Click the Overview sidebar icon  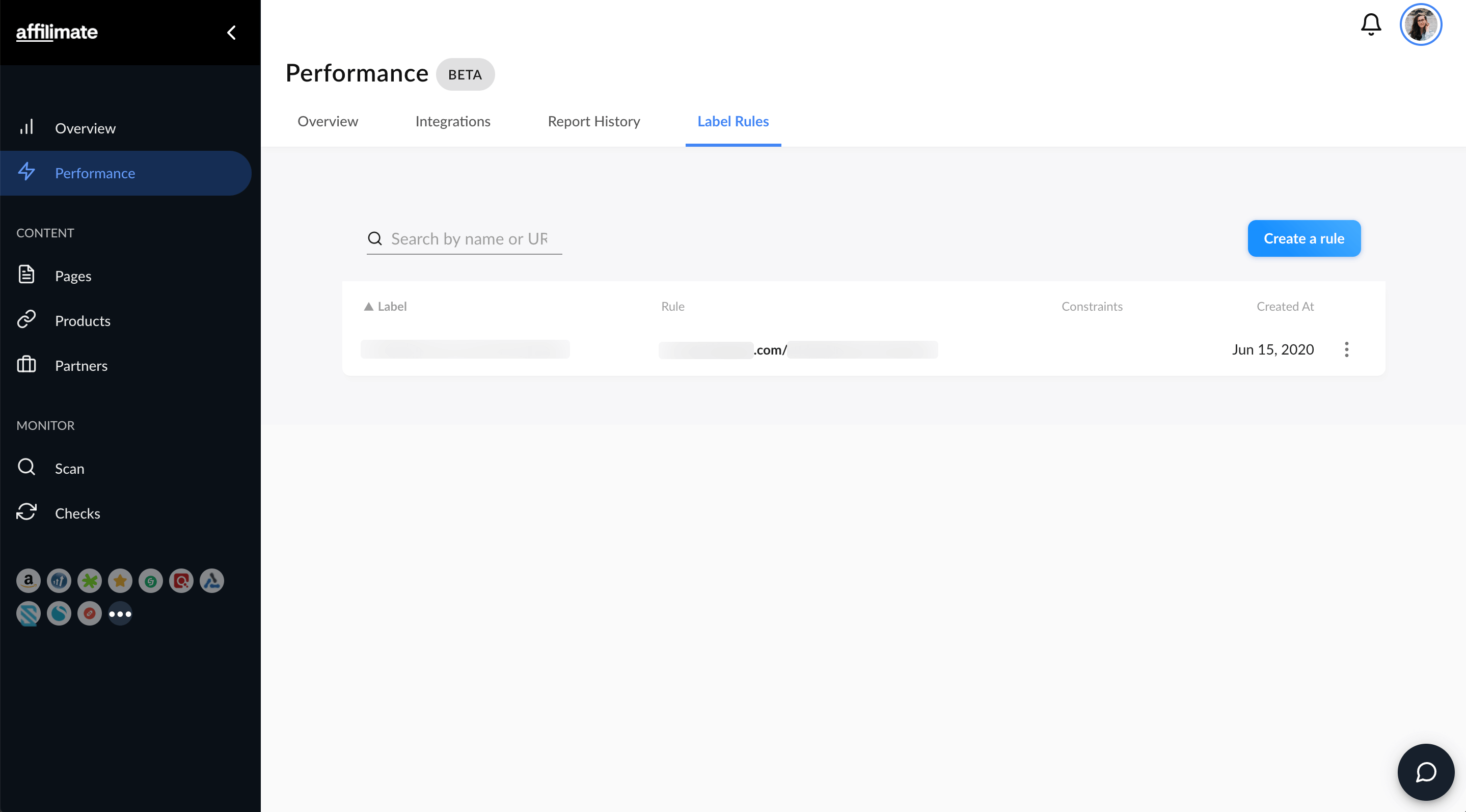pos(27,127)
